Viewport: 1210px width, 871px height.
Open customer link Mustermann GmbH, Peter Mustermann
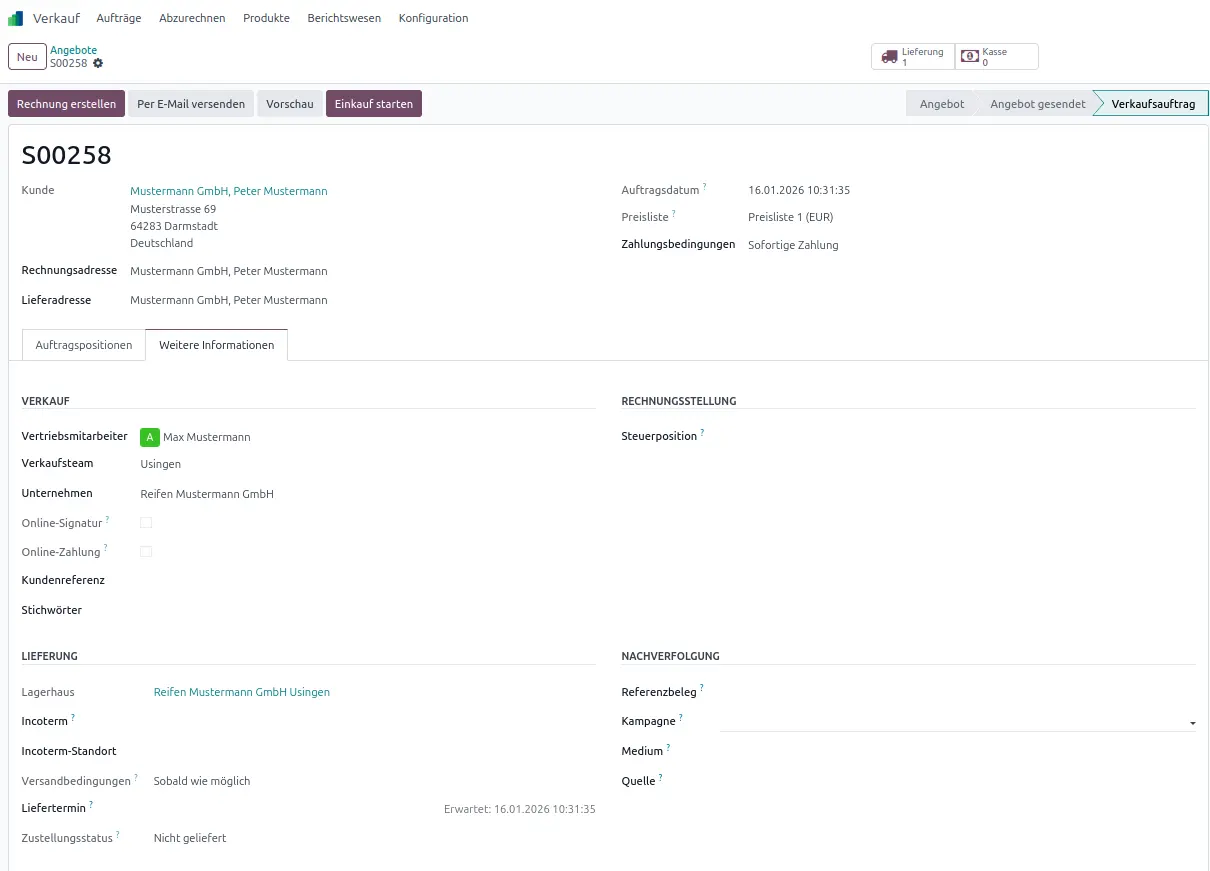tap(229, 191)
